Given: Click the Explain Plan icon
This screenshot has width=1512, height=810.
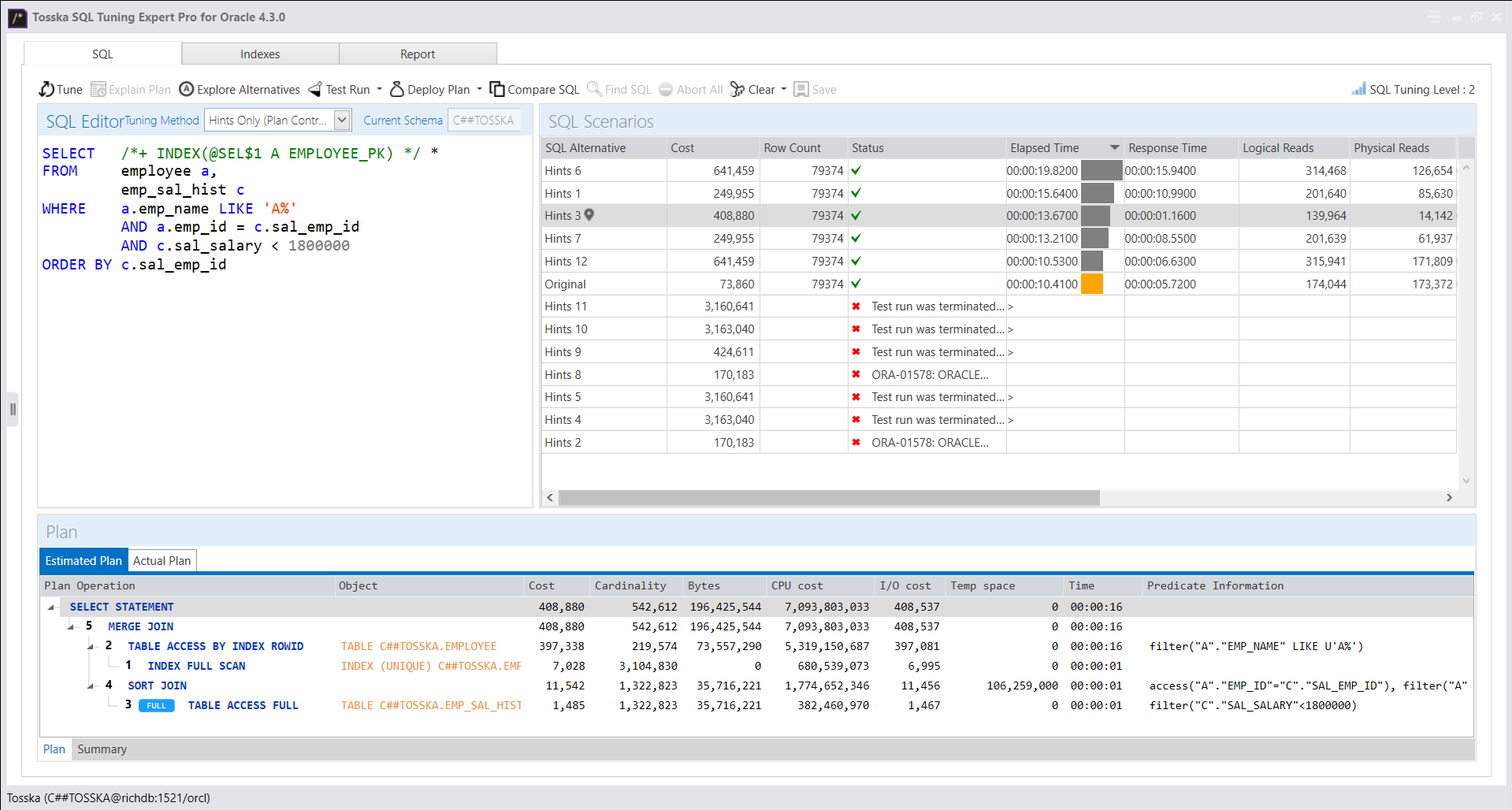Looking at the screenshot, I should point(98,89).
